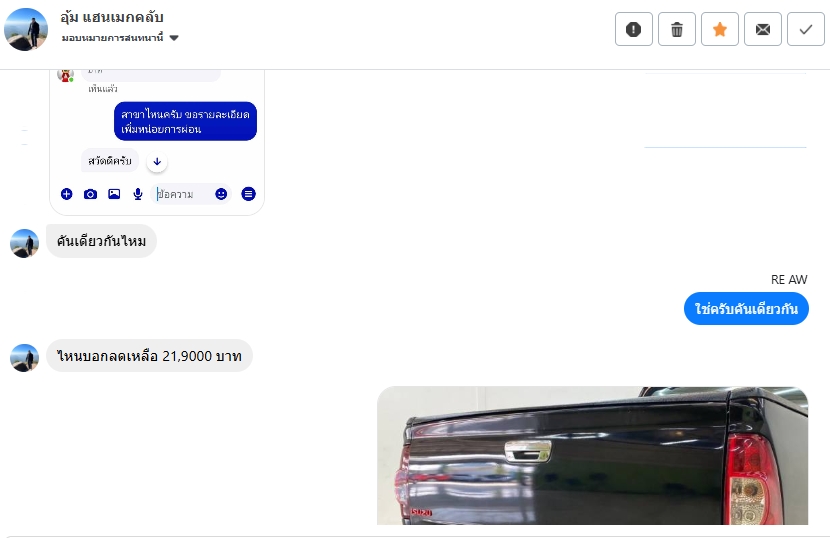Viewport: 830px width, 538px height.
Task: Mark conversation as spam with exclamation icon
Action: pyautogui.click(x=634, y=29)
